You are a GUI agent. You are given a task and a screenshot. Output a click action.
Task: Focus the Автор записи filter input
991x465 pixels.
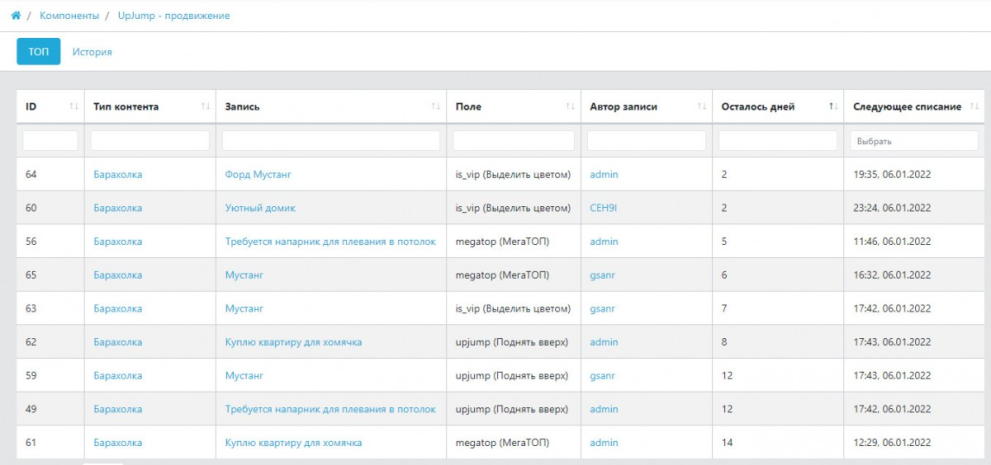(647, 141)
